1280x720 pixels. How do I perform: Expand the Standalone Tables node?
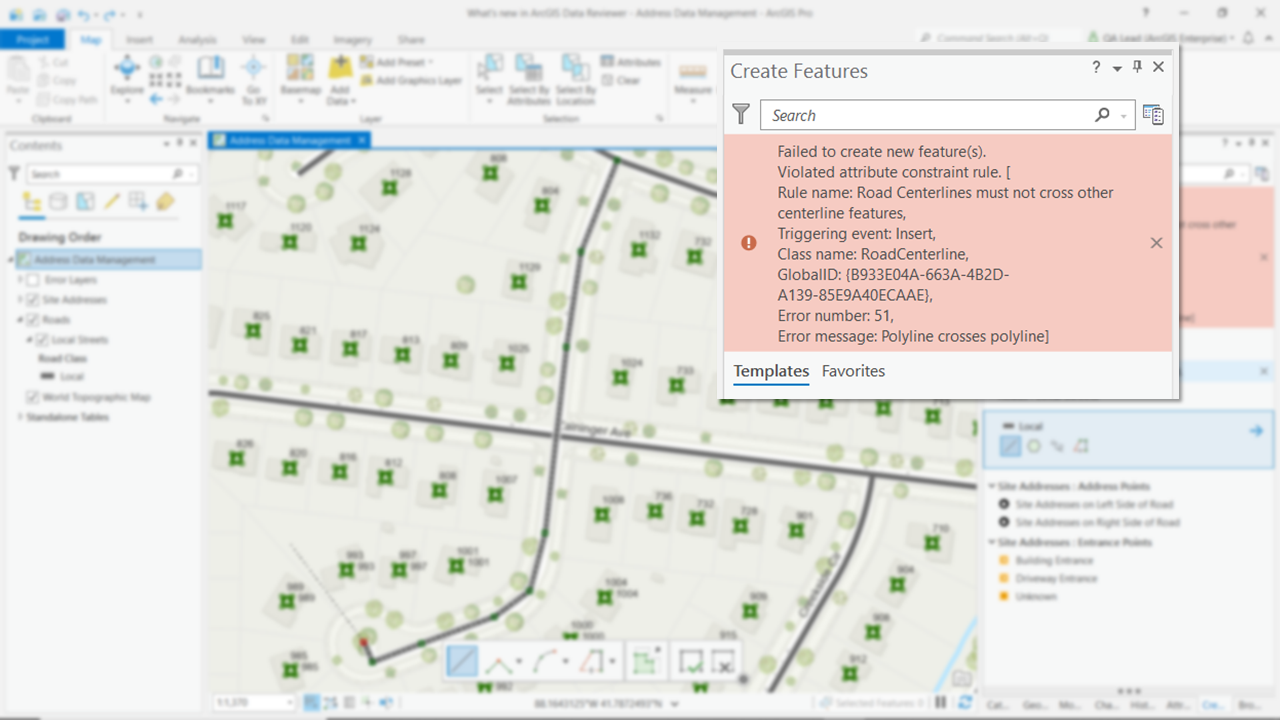coord(20,417)
